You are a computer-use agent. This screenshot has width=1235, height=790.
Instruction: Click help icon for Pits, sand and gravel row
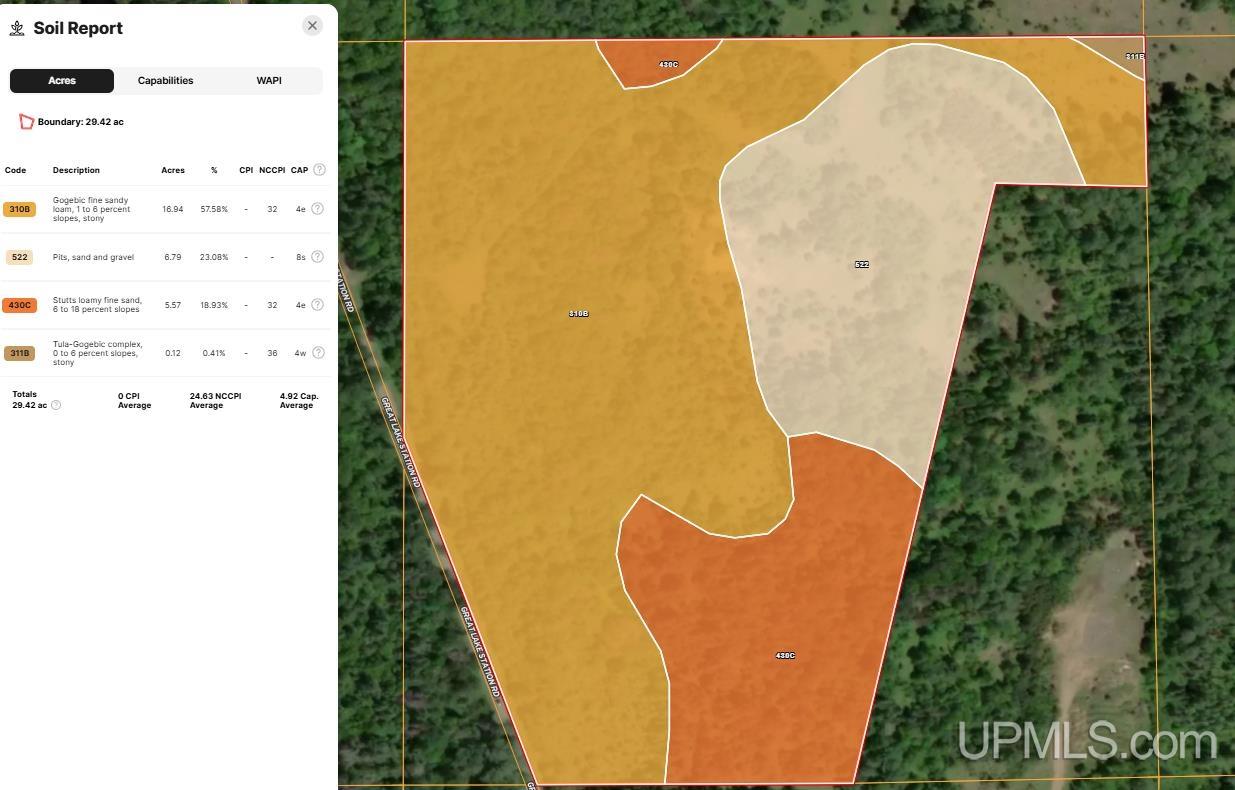coord(317,257)
